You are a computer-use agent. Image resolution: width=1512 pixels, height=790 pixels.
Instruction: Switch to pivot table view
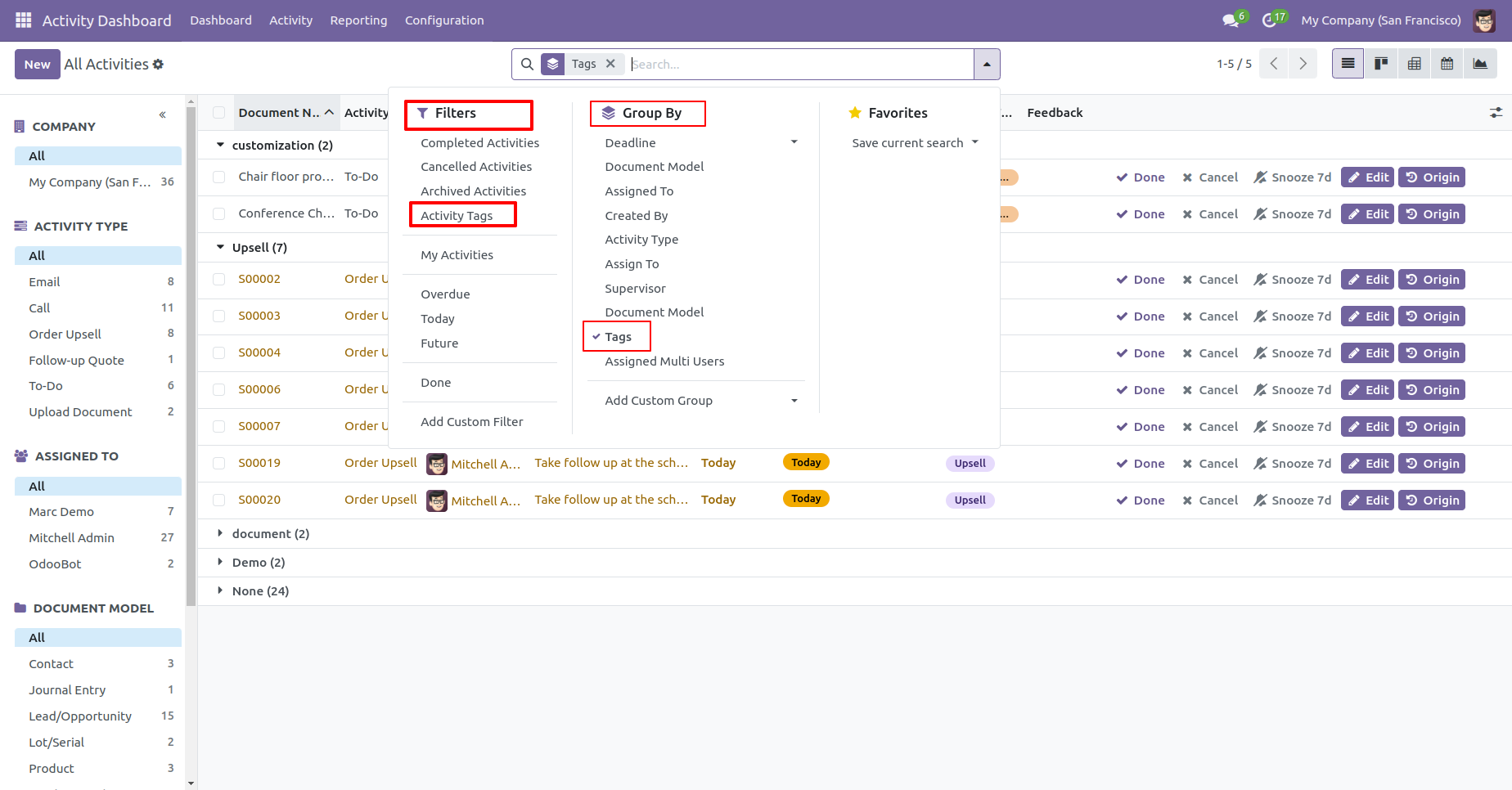[x=1414, y=64]
